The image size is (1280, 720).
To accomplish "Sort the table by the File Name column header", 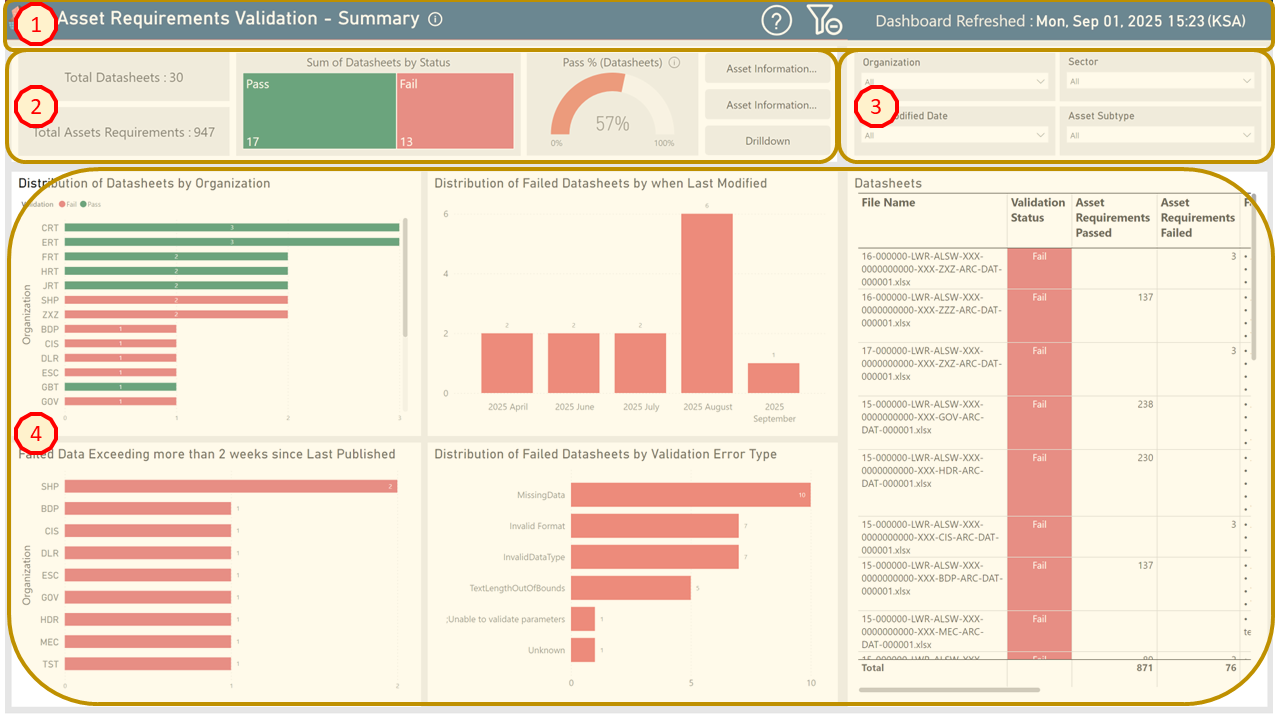I will point(888,203).
